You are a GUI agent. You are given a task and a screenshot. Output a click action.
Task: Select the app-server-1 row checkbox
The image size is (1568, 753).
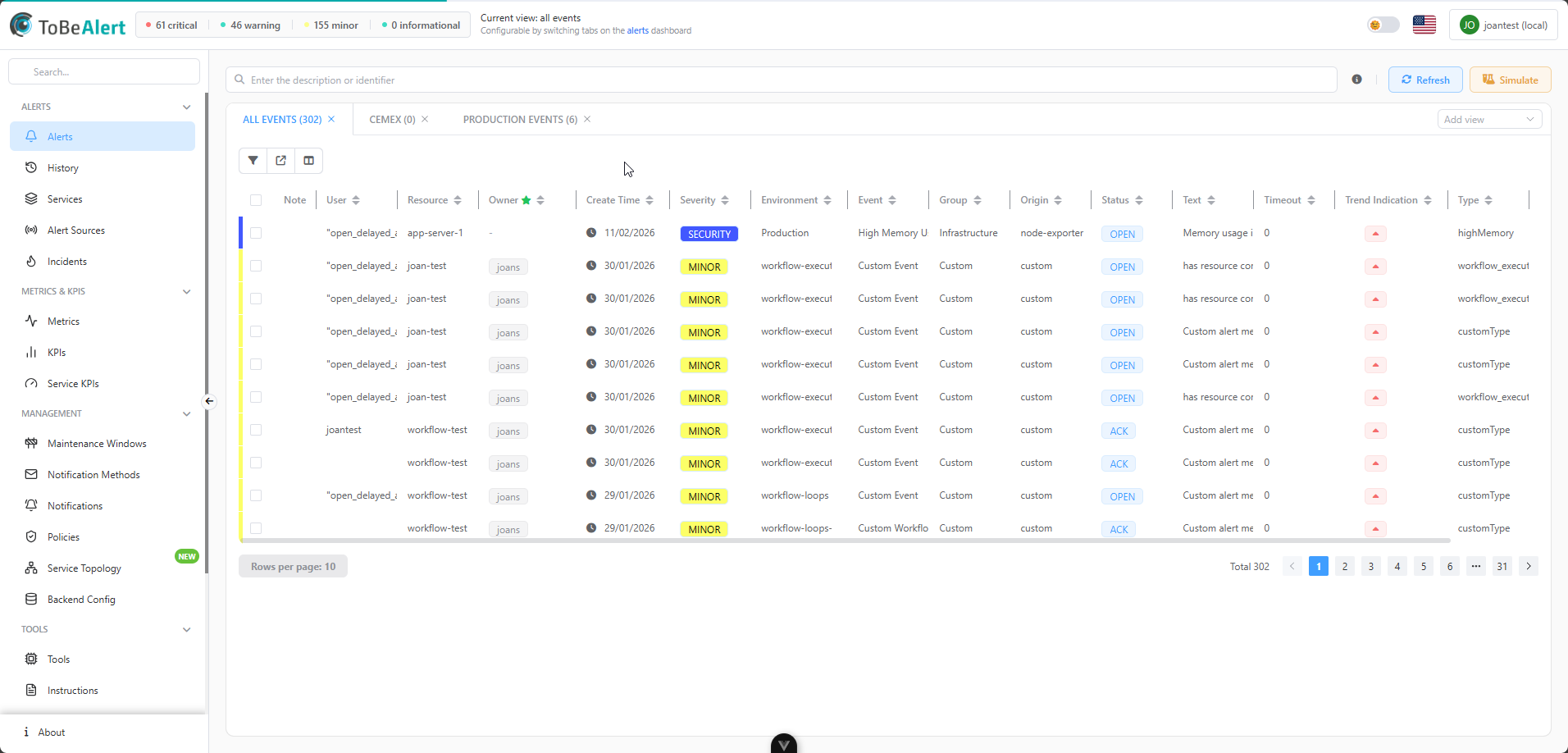click(256, 233)
